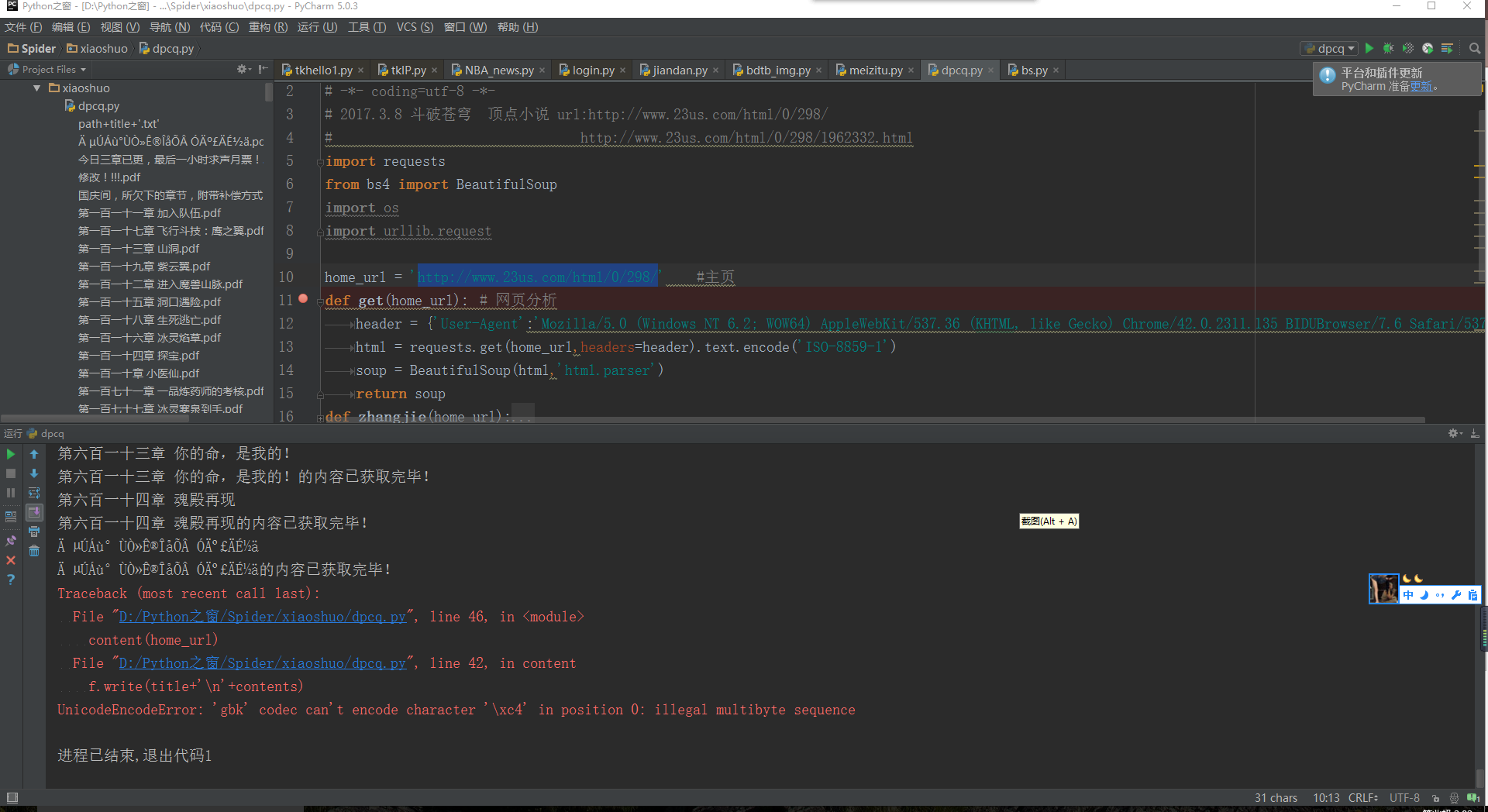
Task: Open Search Everywhere magnifier
Action: [1475, 48]
